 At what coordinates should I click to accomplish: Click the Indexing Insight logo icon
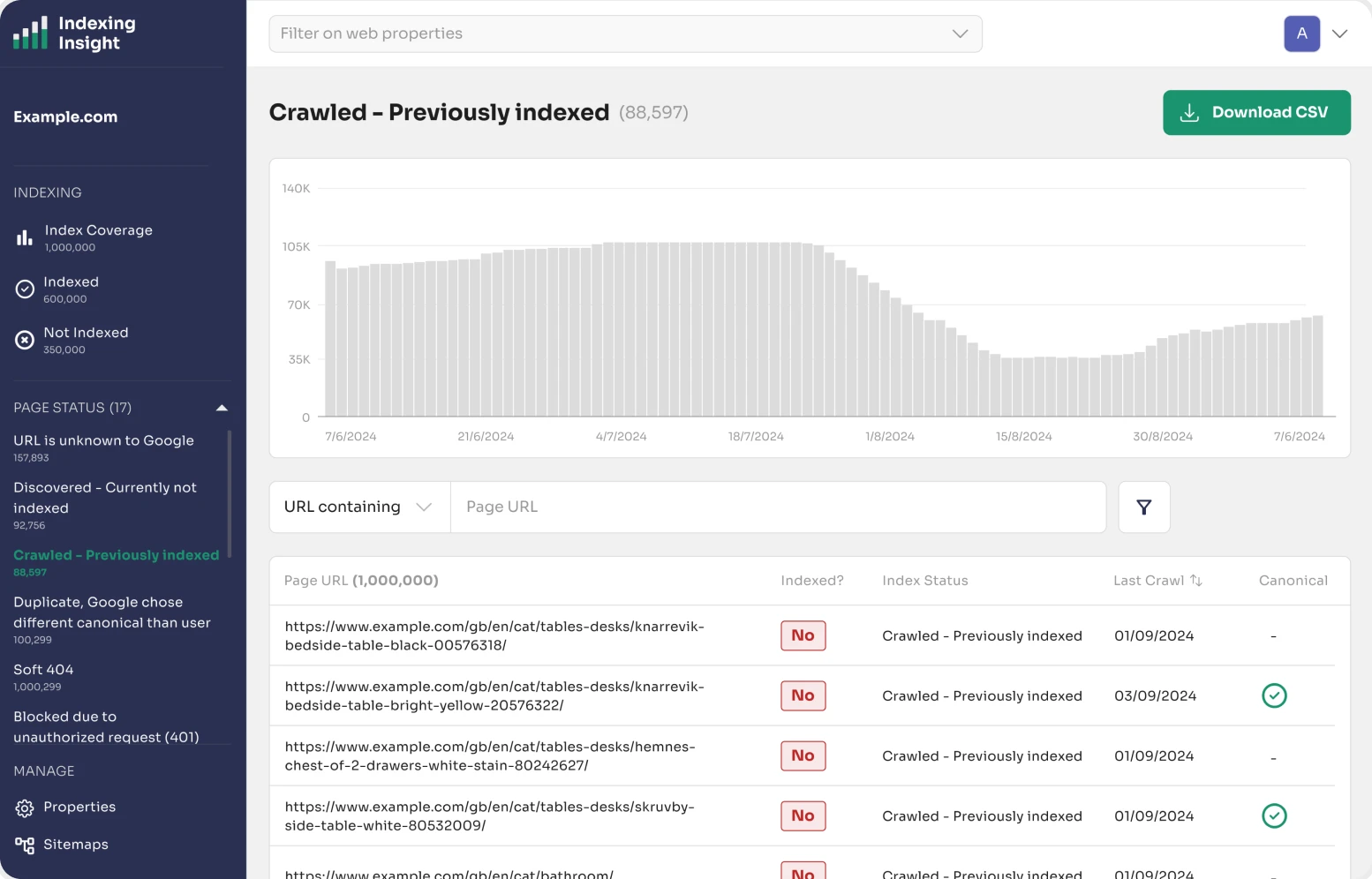[x=30, y=34]
